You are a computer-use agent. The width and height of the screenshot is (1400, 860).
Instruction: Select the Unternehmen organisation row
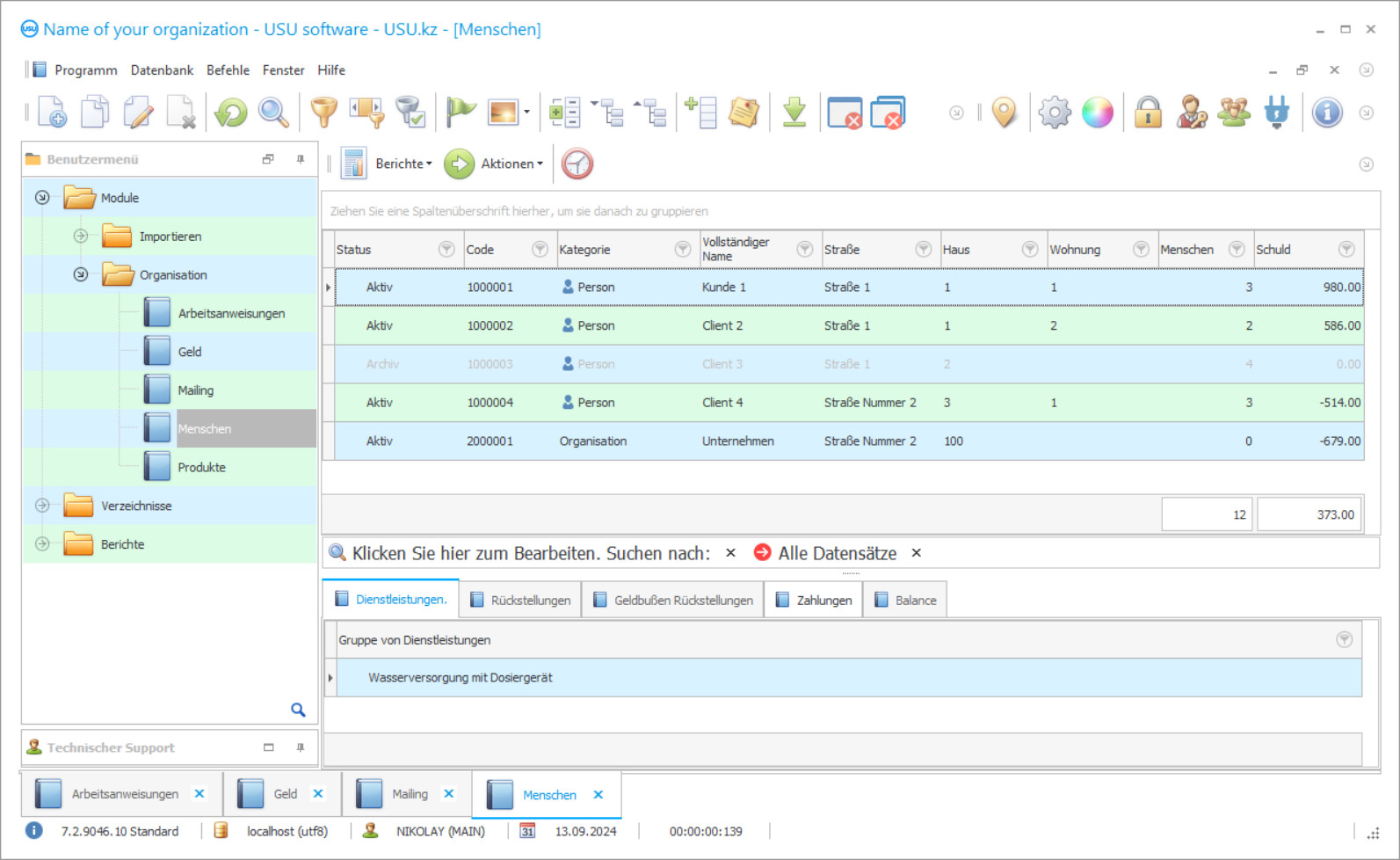pyautogui.click(x=849, y=441)
